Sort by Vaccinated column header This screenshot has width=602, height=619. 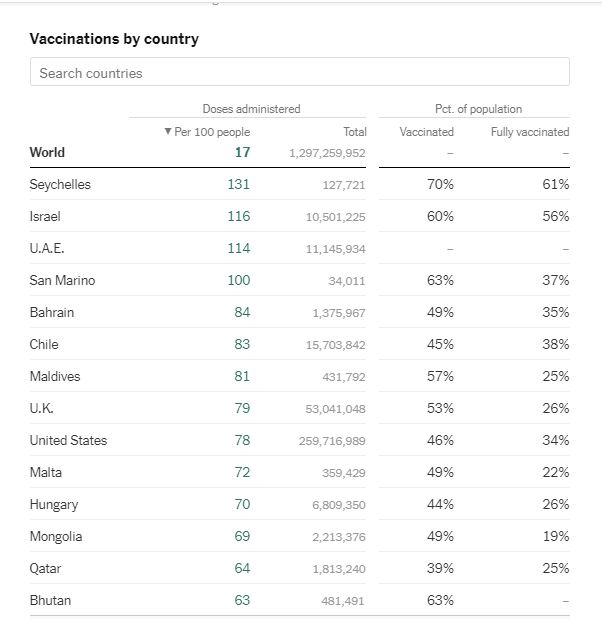(426, 132)
